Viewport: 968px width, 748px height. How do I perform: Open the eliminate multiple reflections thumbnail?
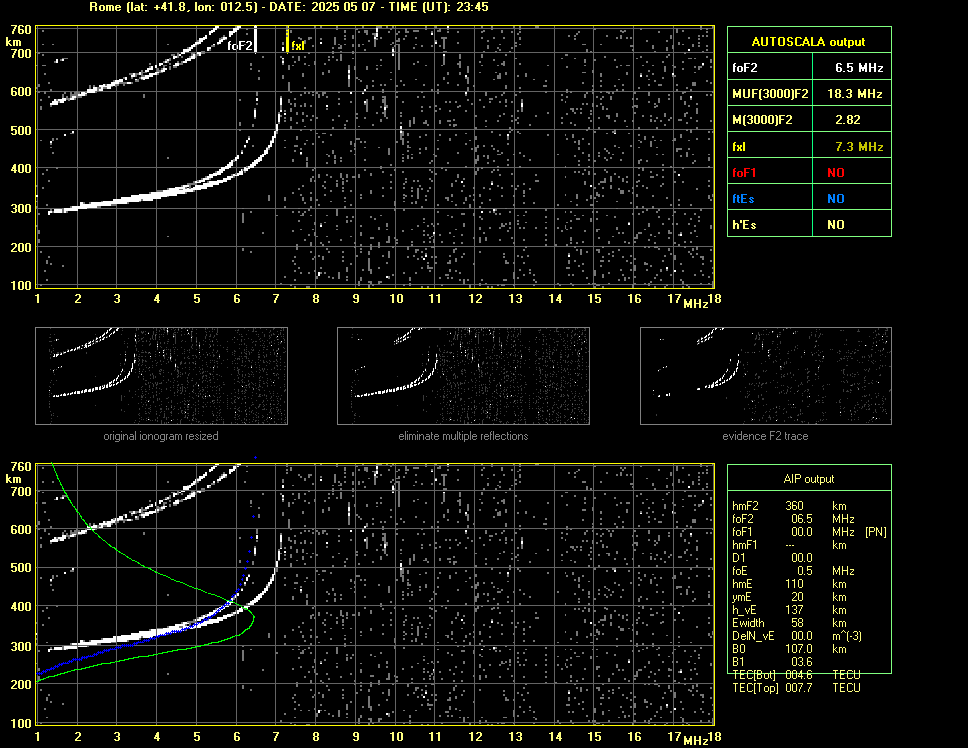tap(463, 376)
